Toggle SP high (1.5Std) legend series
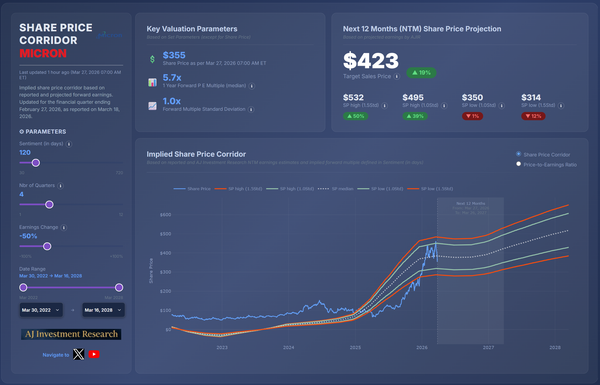The image size is (600, 385). coord(238,189)
